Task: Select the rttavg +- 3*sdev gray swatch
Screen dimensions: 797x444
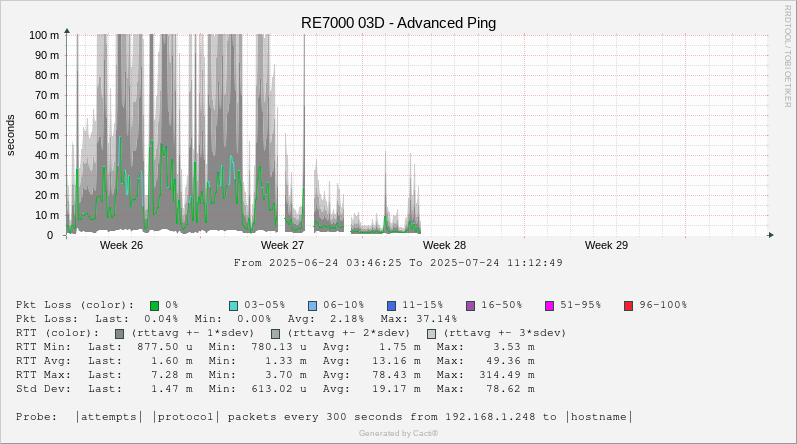Action: [431, 333]
